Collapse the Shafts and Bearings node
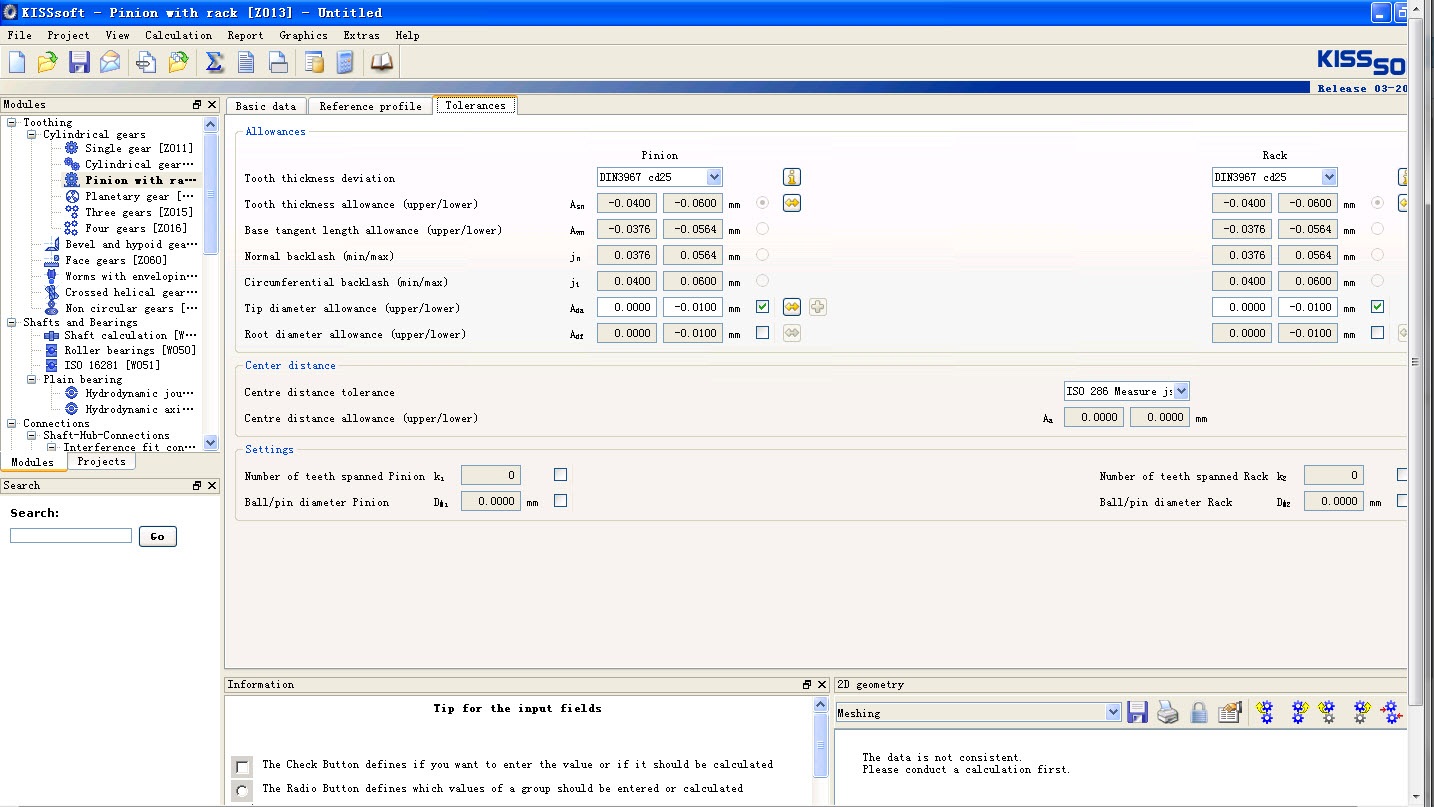 click(x=12, y=323)
